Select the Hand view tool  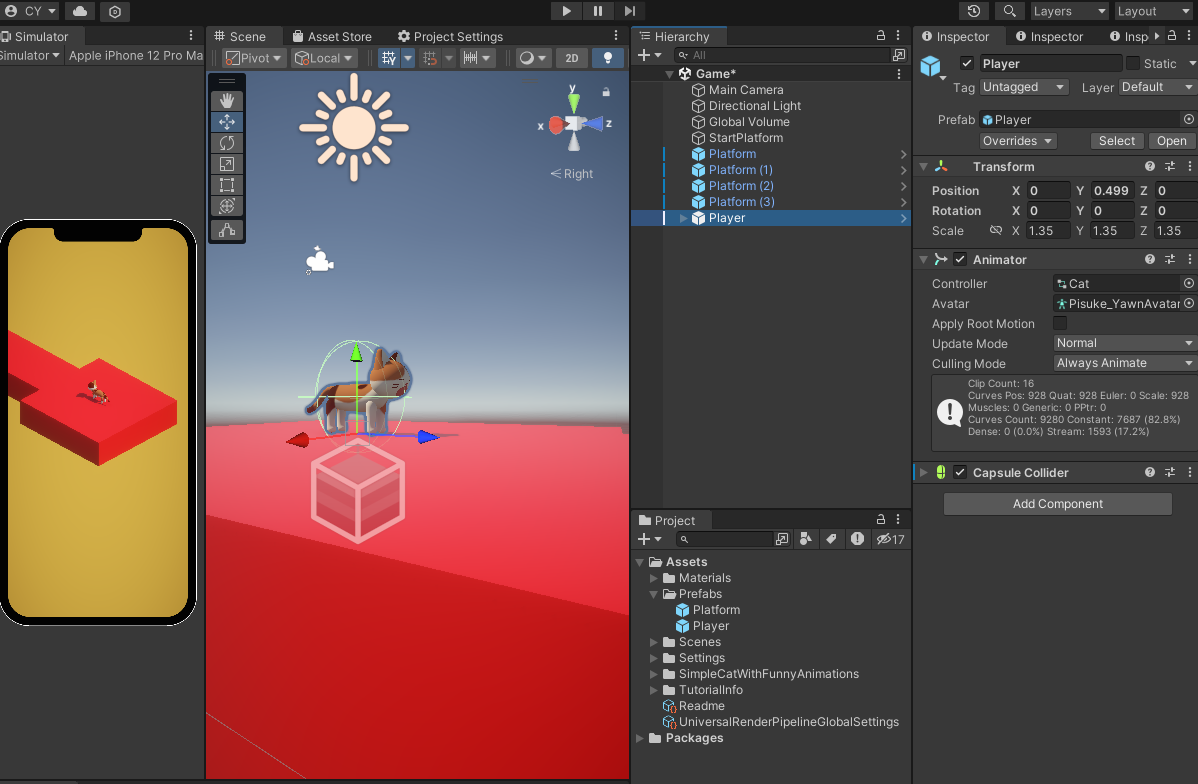pyautogui.click(x=227, y=101)
